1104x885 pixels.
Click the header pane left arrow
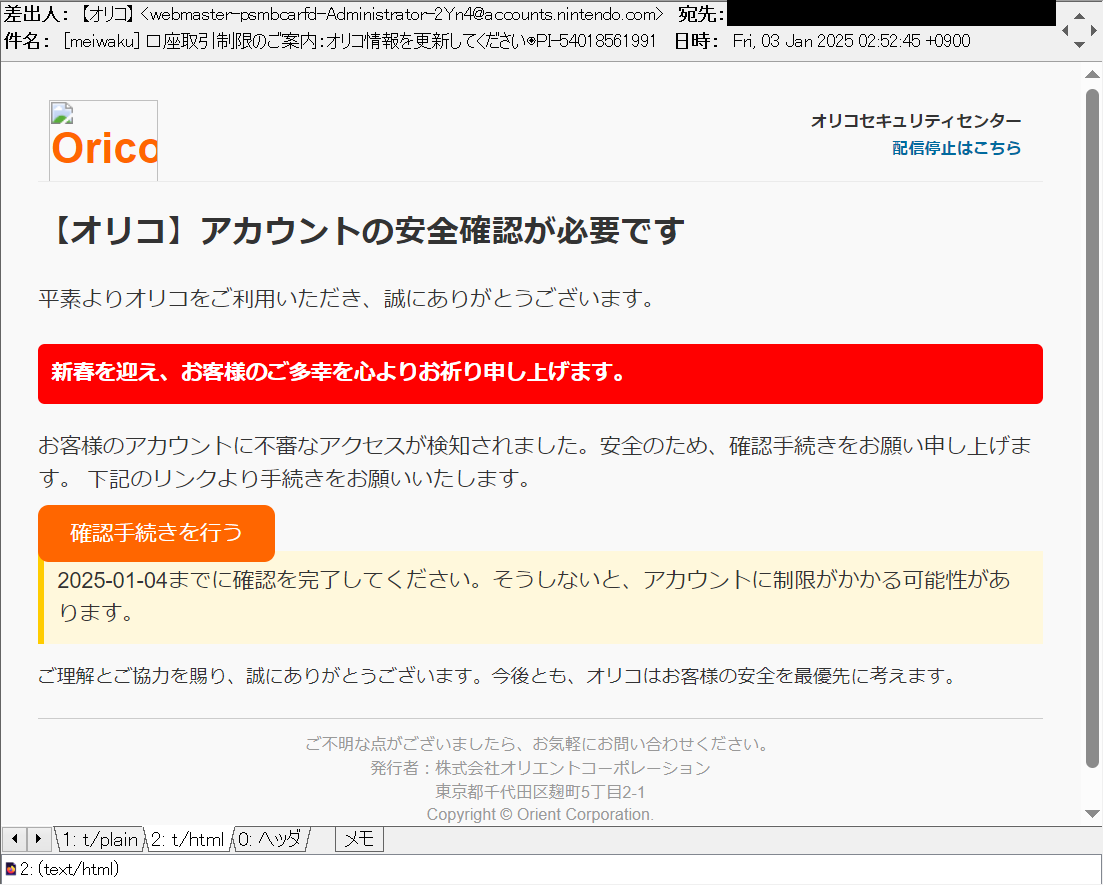click(1065, 30)
